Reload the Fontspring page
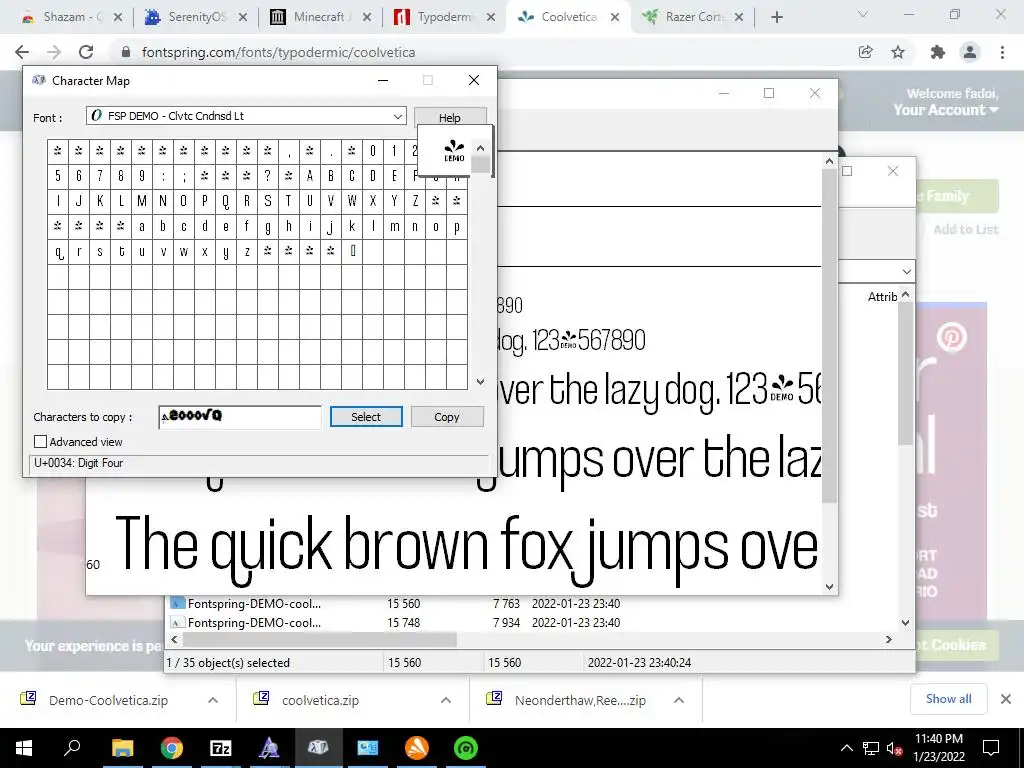The image size is (1024, 768). 86,52
